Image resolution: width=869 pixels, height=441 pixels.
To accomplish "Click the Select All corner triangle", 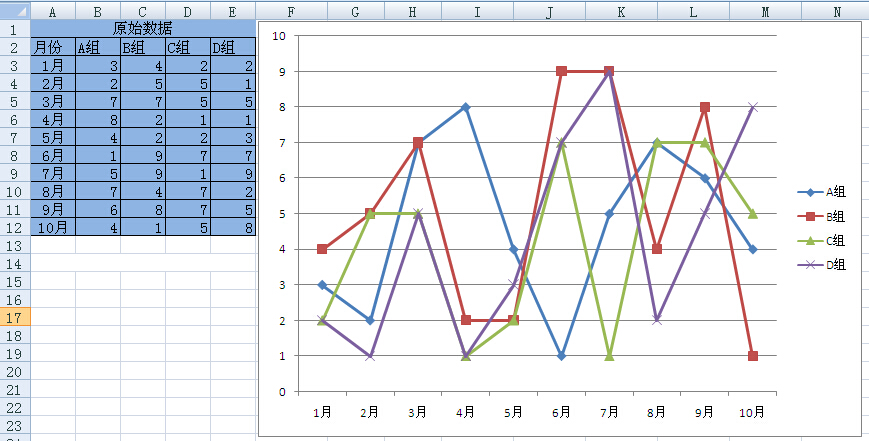I will (15, 11).
